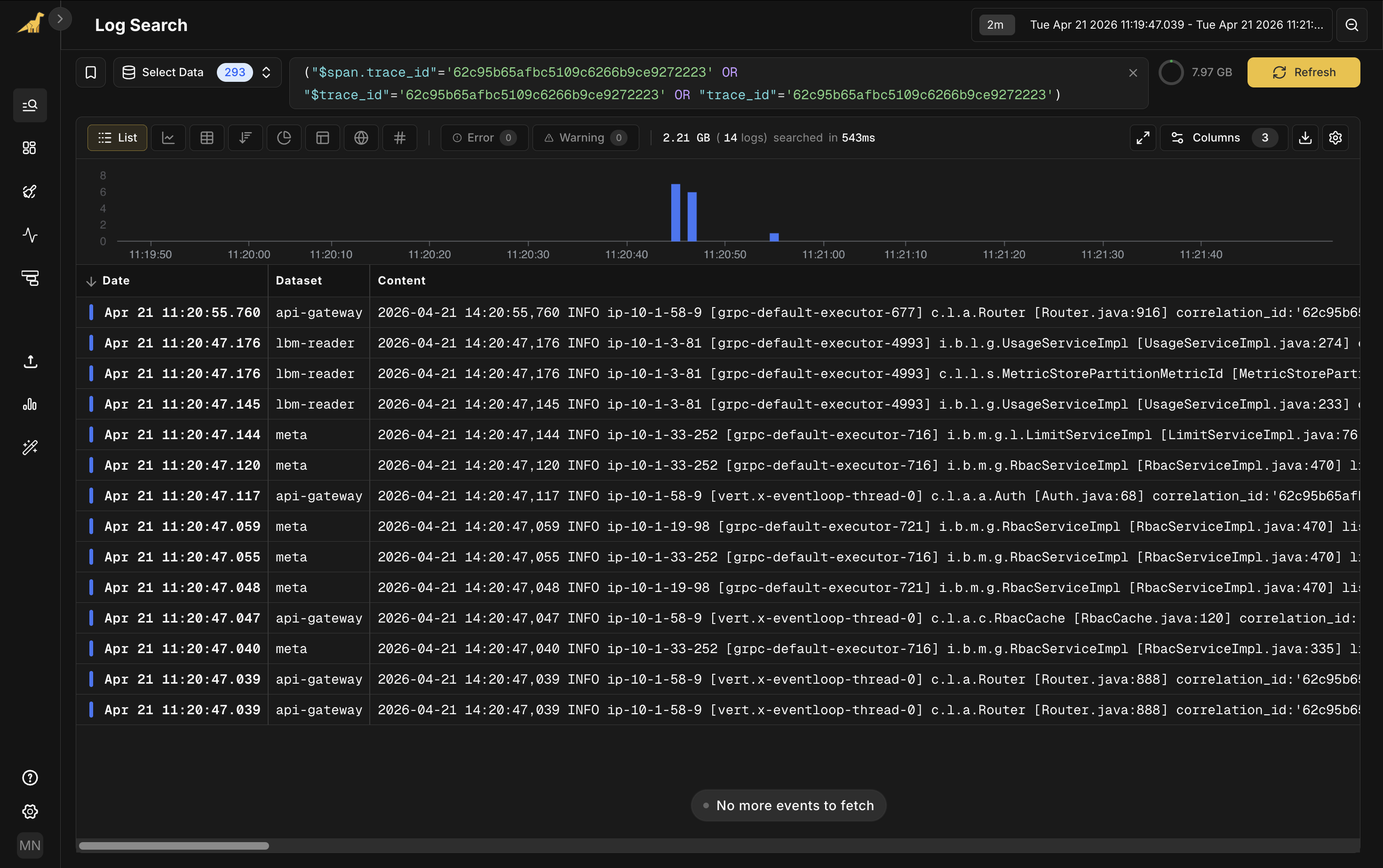
Task: Click the zoom out magnifier icon
Action: pos(1351,24)
